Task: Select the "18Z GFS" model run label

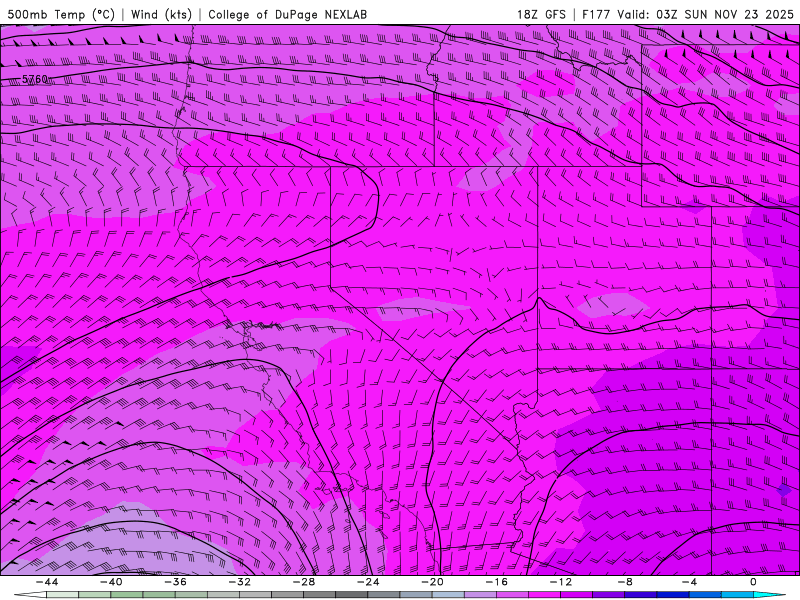Action: pos(541,14)
